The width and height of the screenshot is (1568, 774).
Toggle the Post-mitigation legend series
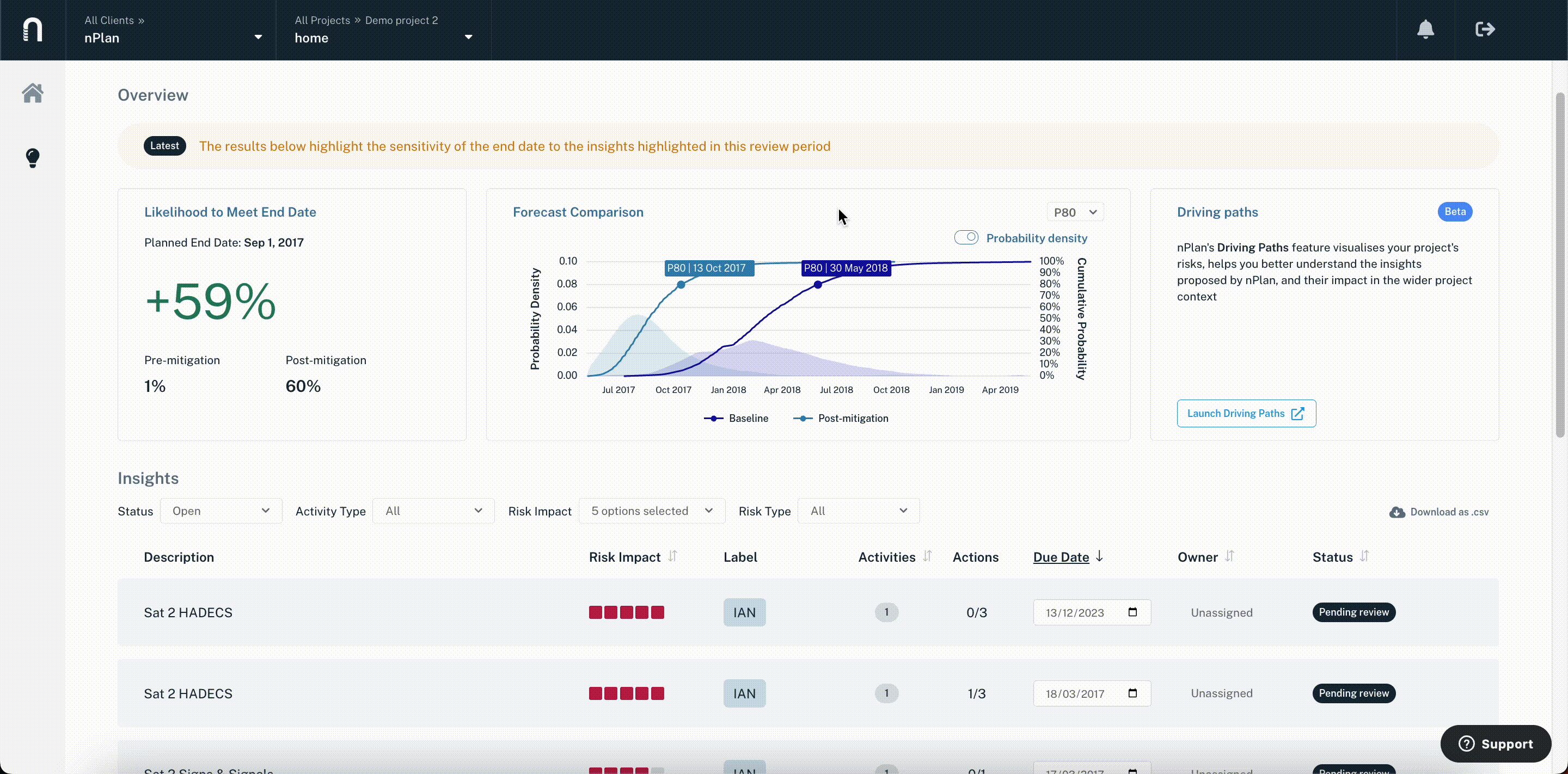(841, 418)
